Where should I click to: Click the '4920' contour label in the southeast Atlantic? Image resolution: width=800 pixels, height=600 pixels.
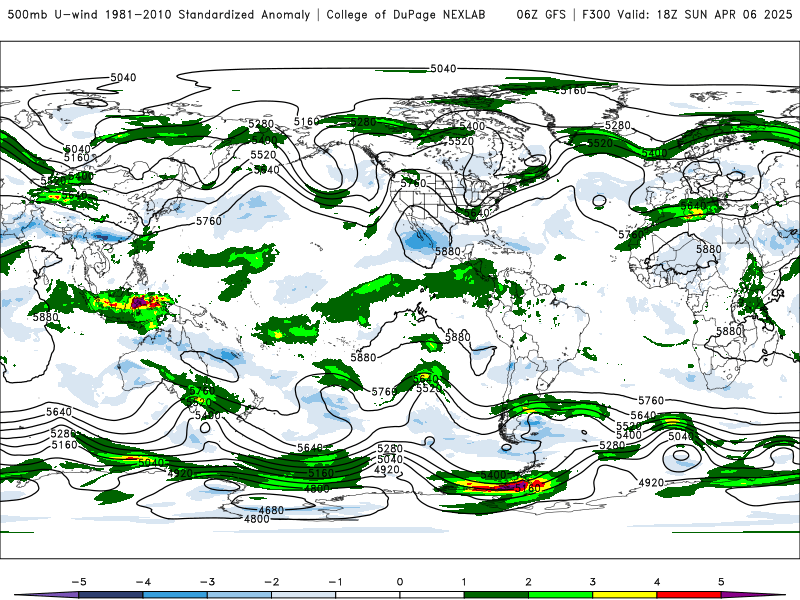click(x=651, y=482)
